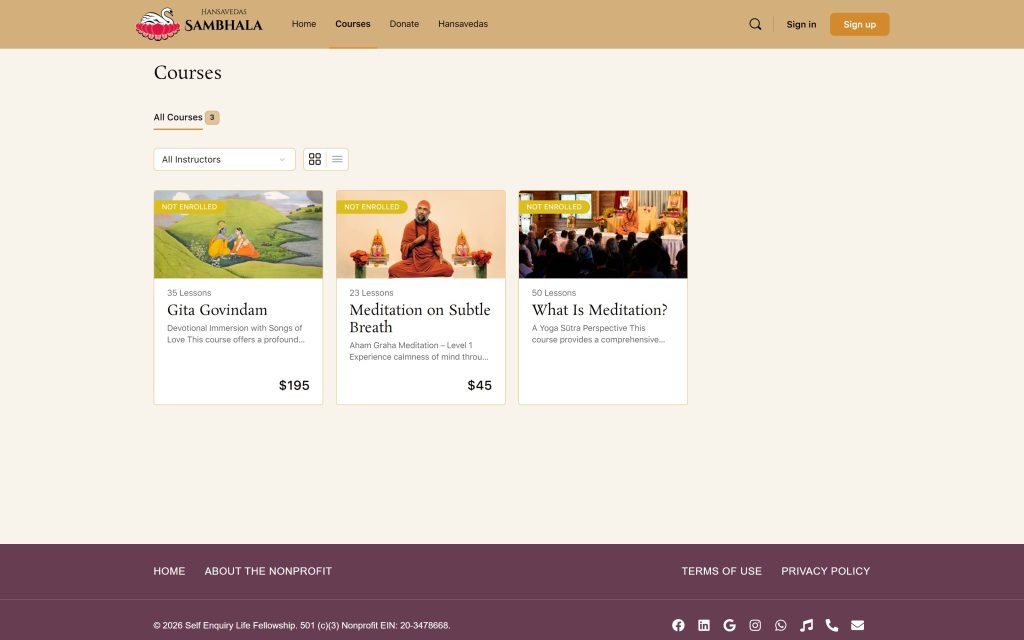Click the email envelope footer icon

857,626
